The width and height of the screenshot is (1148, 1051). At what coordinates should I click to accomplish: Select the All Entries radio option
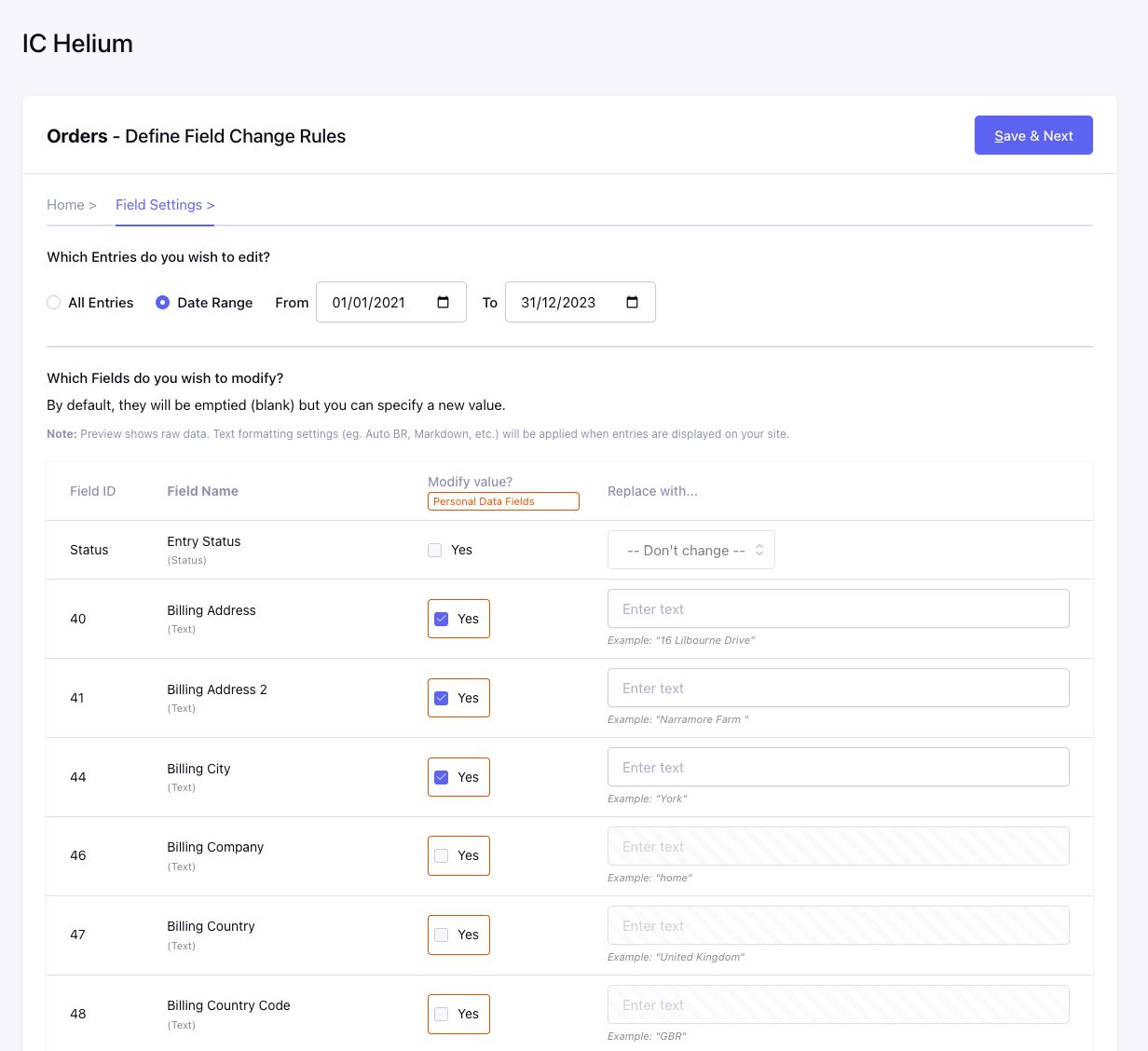point(54,303)
